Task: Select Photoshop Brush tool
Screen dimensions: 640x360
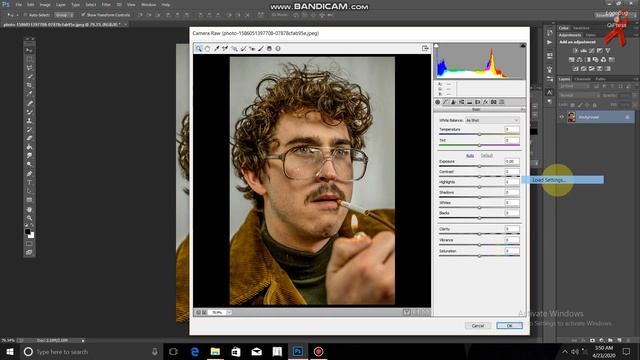Action: [29, 112]
